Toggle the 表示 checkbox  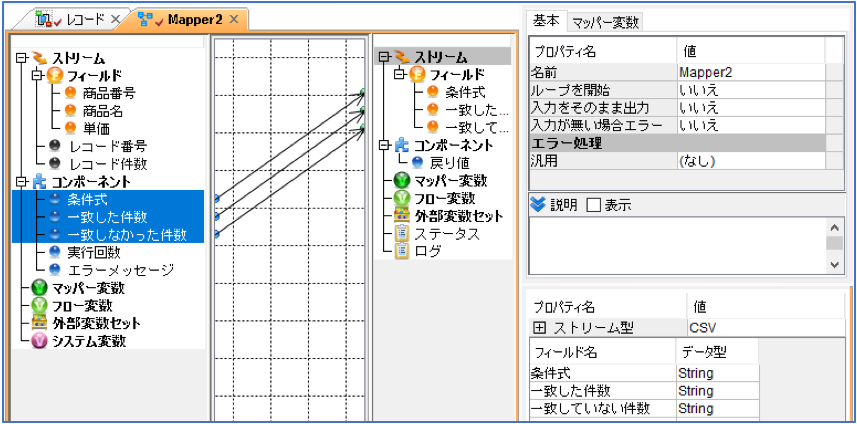[594, 205]
